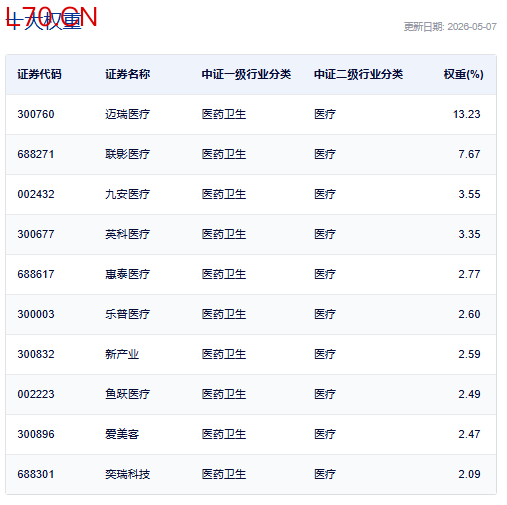Click stock code 300832
507x505 pixels.
point(36,354)
